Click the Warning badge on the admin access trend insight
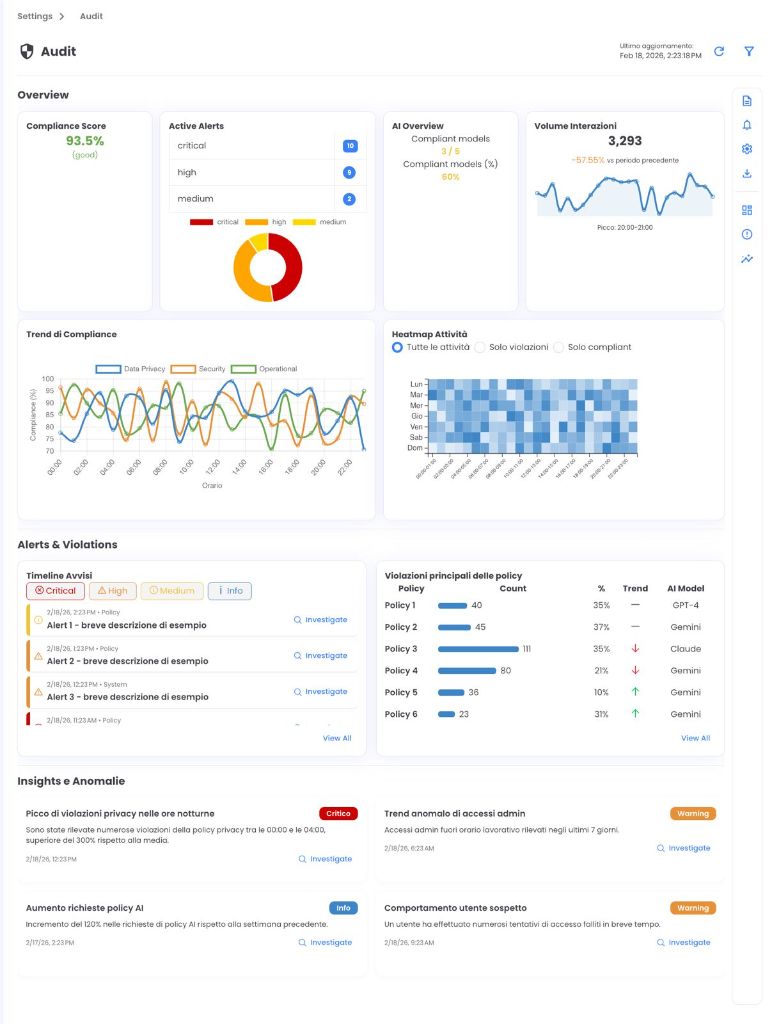Screen dimensions: 772x1024 point(693,814)
